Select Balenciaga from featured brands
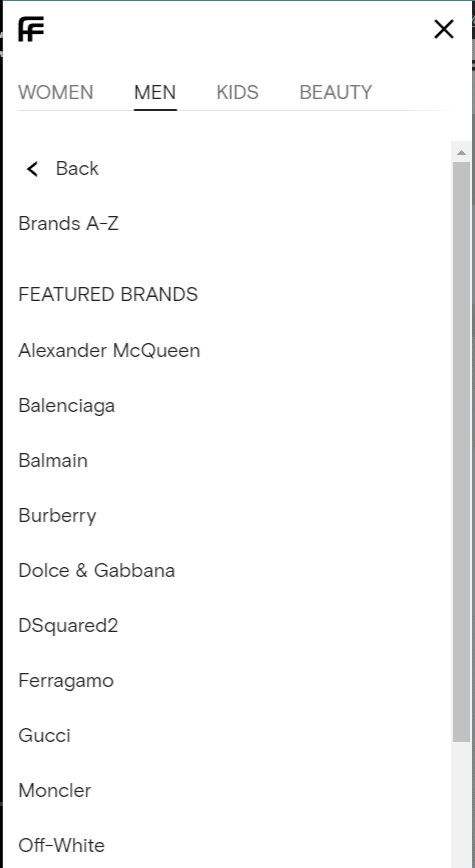This screenshot has height=868, width=475. [x=66, y=406]
